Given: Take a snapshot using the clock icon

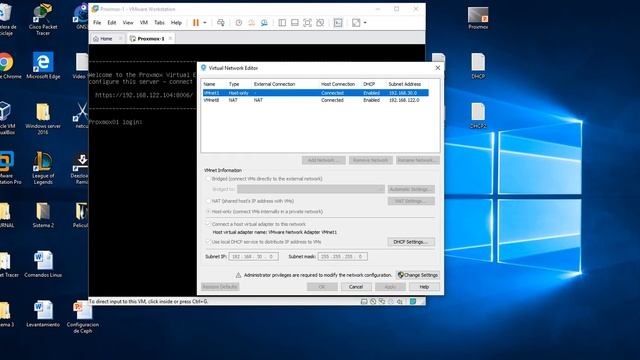Looking at the screenshot, I should click(239, 23).
